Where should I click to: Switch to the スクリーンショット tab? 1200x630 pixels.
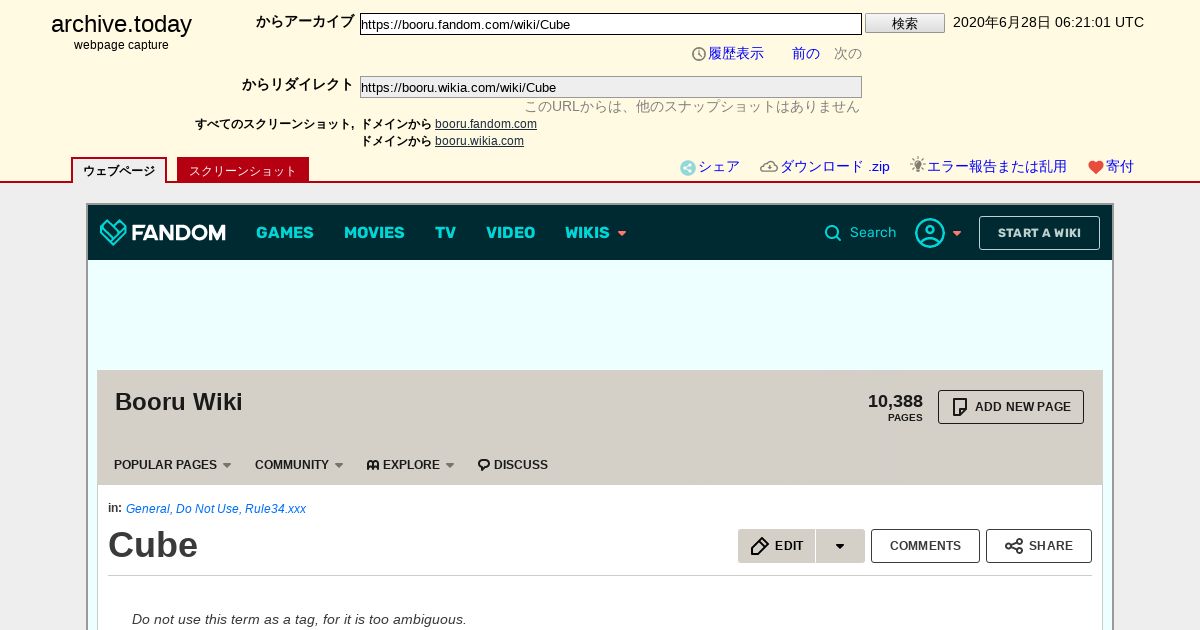[x=243, y=170]
